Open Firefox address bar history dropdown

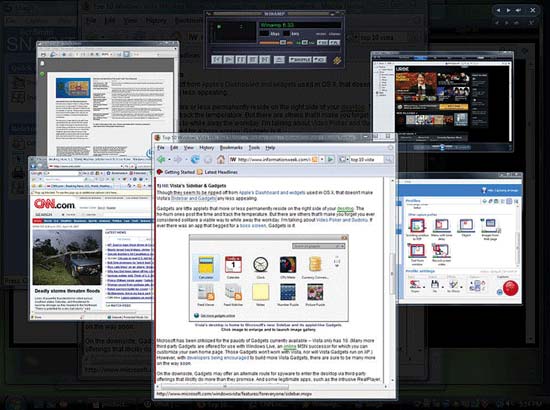[322, 160]
